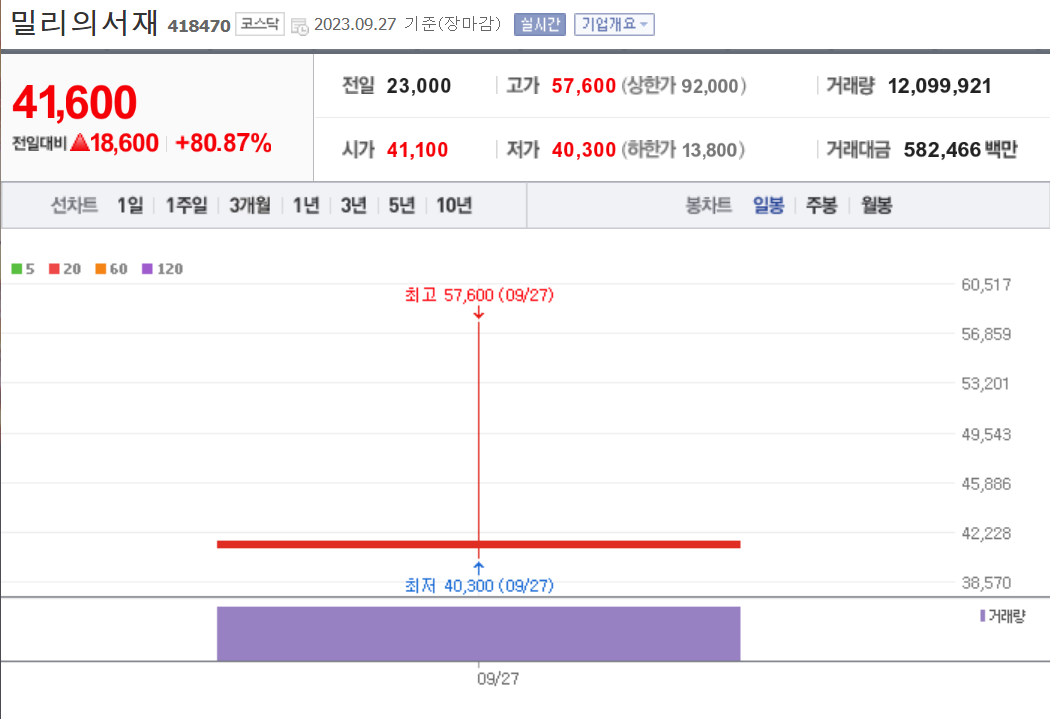Click the 고가 value 57,600

[x=583, y=86]
